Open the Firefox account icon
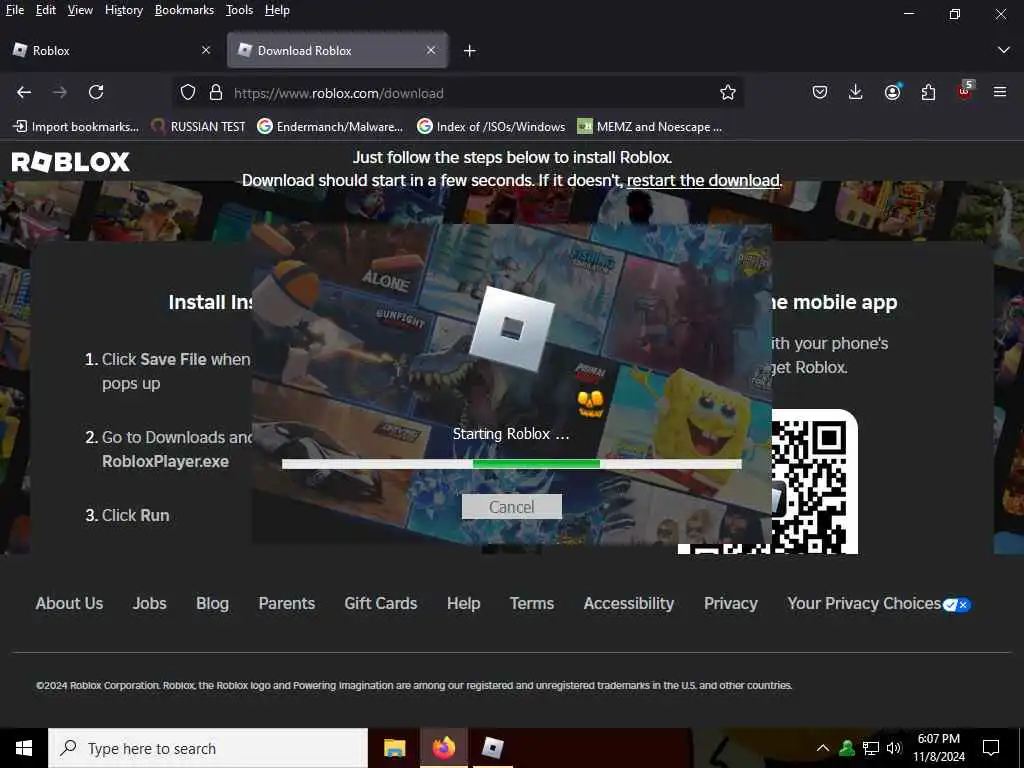1024x768 pixels. click(892, 92)
